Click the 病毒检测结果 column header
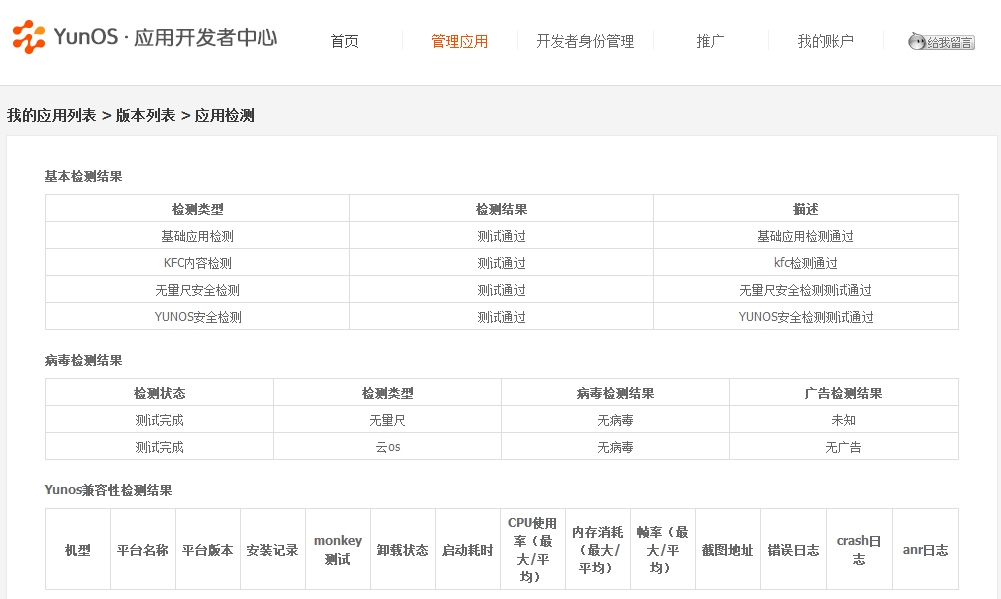Viewport: 1001px width, 599px height. [615, 393]
